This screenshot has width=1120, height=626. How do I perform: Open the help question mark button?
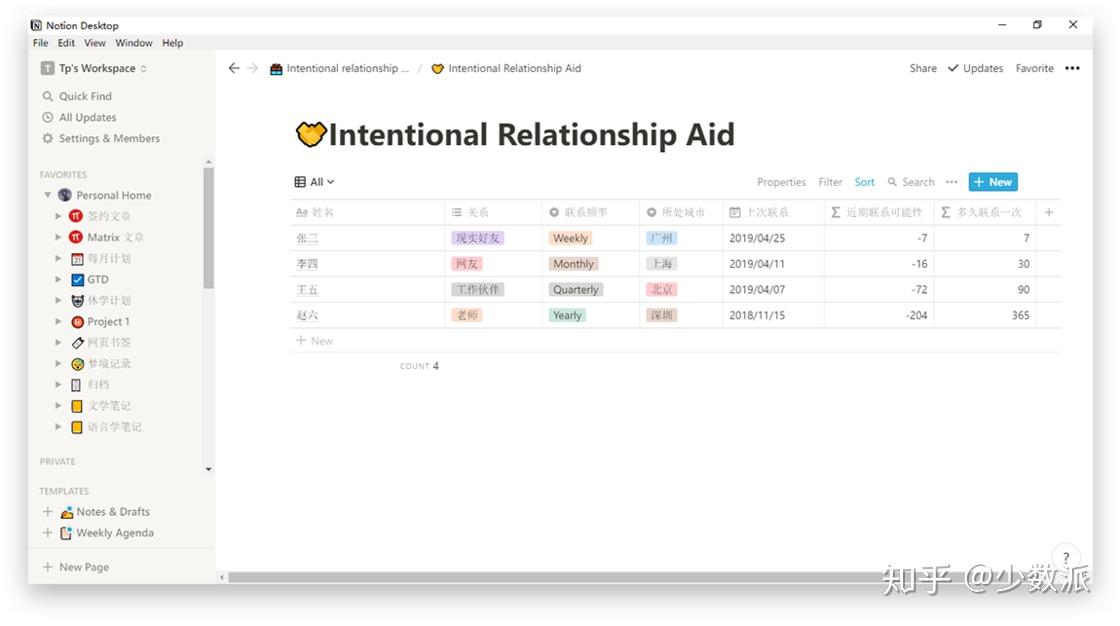(x=1066, y=558)
